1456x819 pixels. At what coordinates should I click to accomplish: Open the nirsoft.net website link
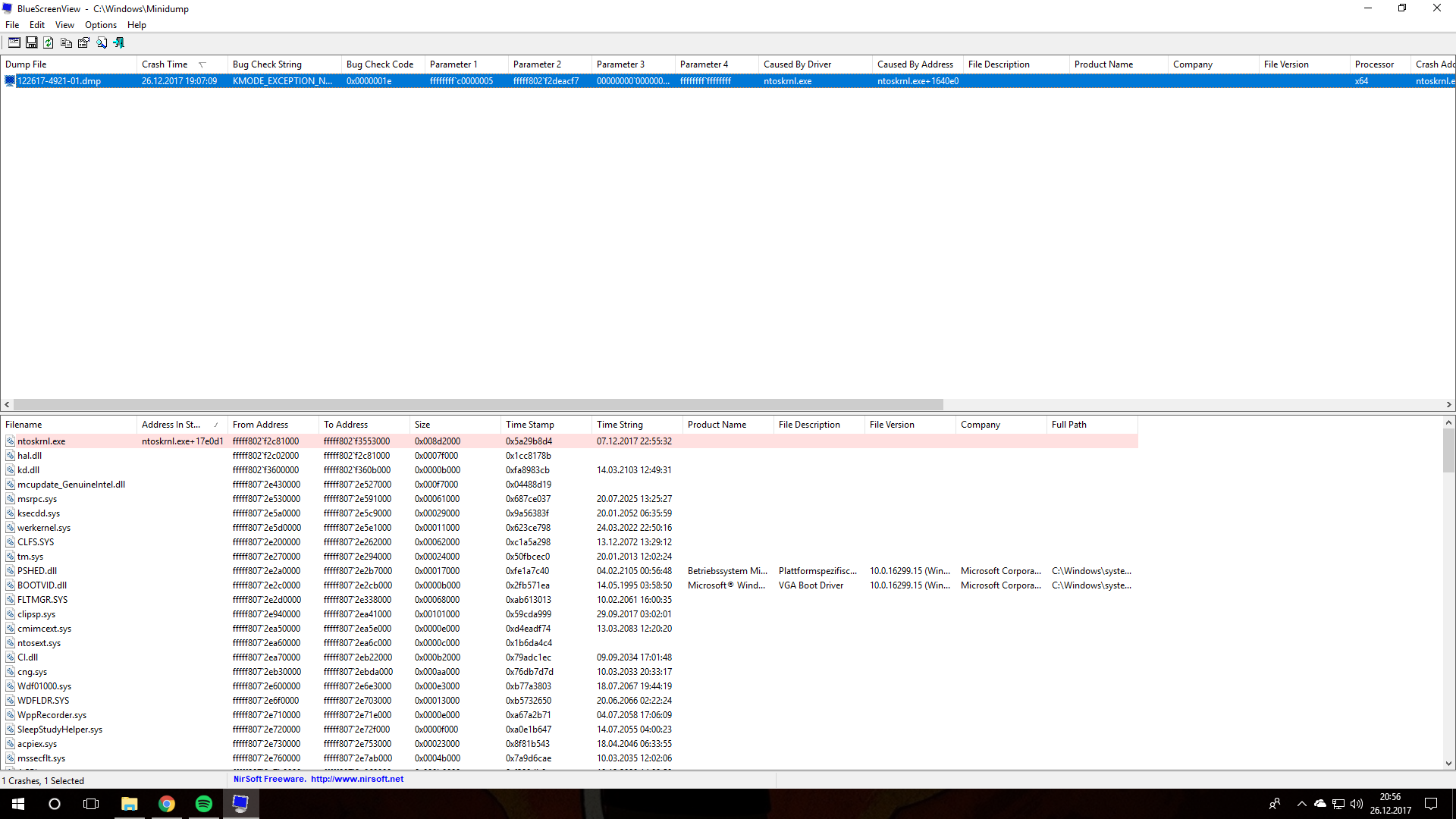click(356, 779)
